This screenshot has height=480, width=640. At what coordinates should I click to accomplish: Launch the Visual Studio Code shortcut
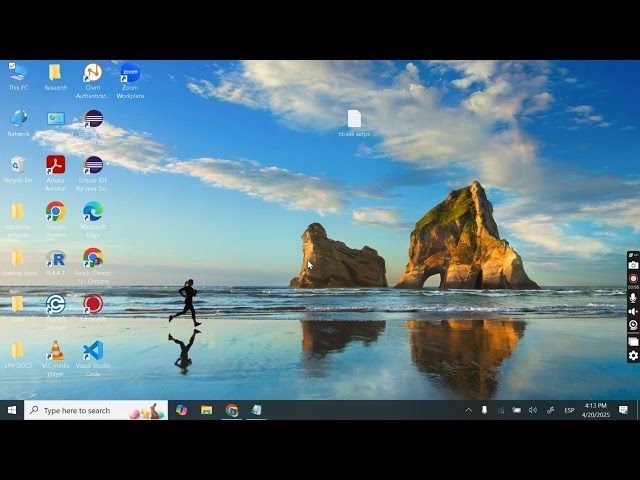point(93,359)
